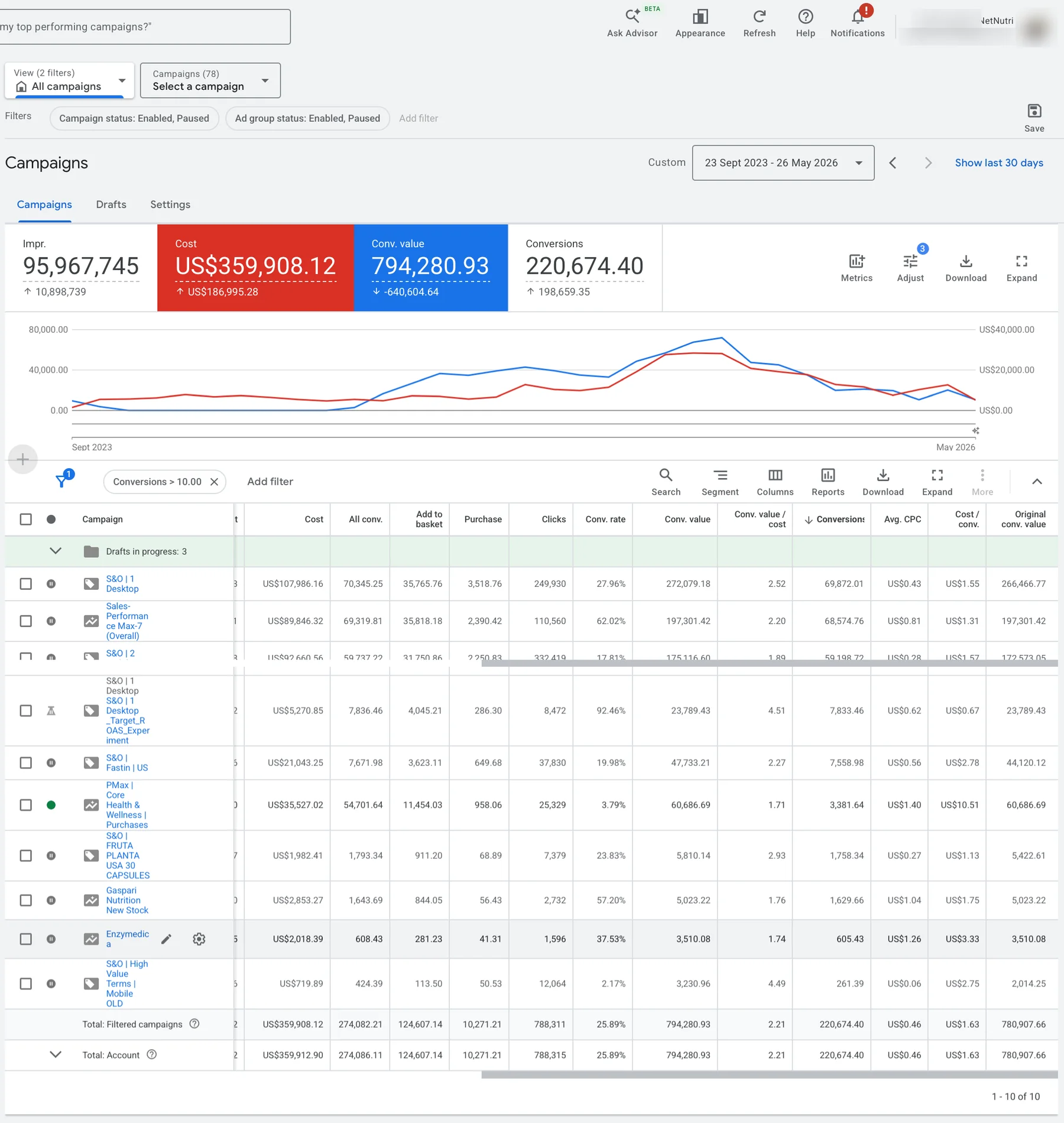
Task: Click Show last 30 days link
Action: [x=999, y=163]
